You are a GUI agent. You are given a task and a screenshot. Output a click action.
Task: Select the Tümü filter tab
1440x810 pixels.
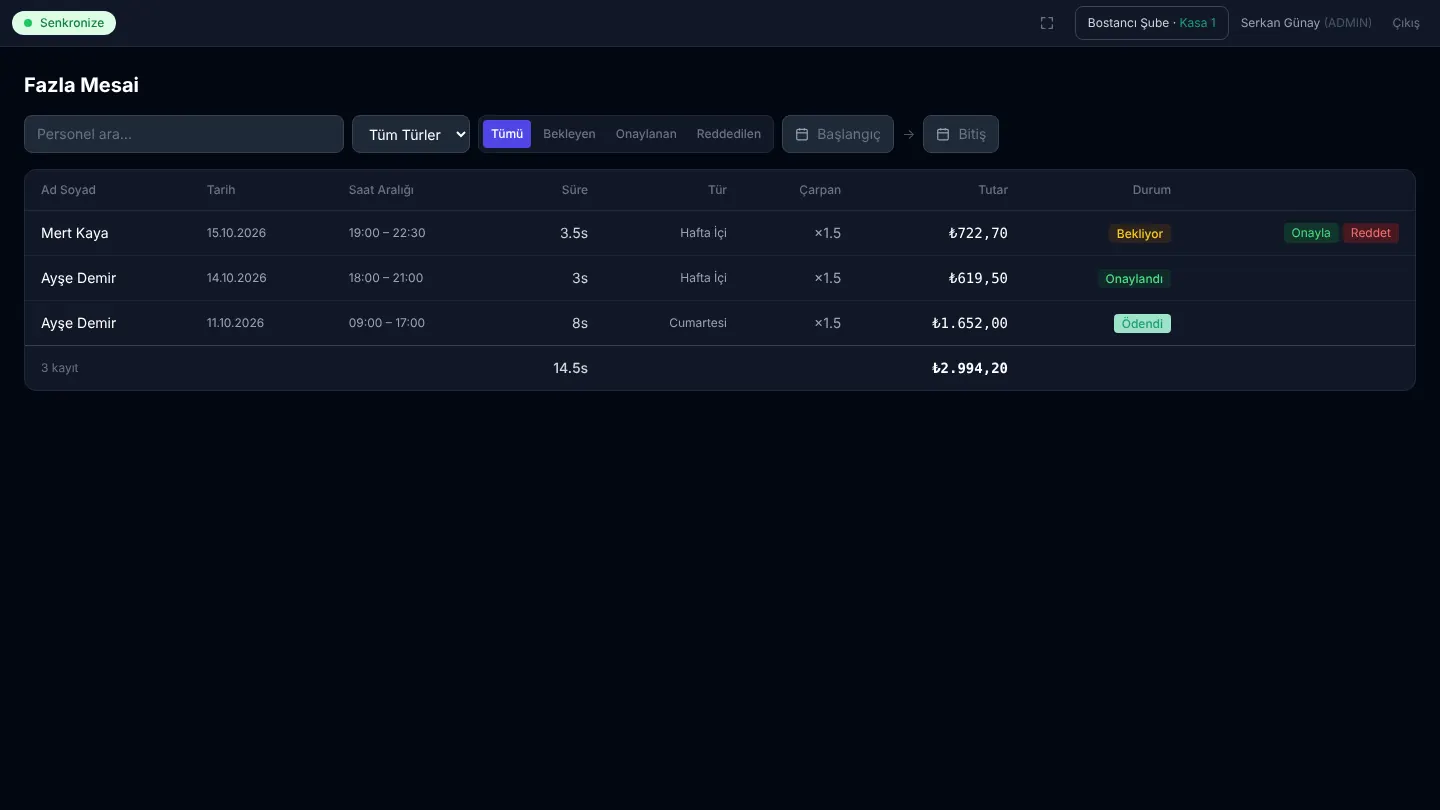click(507, 134)
